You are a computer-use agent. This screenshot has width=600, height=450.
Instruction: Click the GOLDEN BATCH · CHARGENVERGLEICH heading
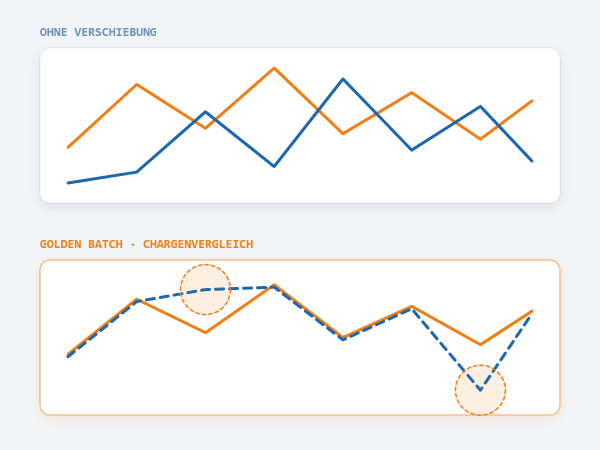147,244
